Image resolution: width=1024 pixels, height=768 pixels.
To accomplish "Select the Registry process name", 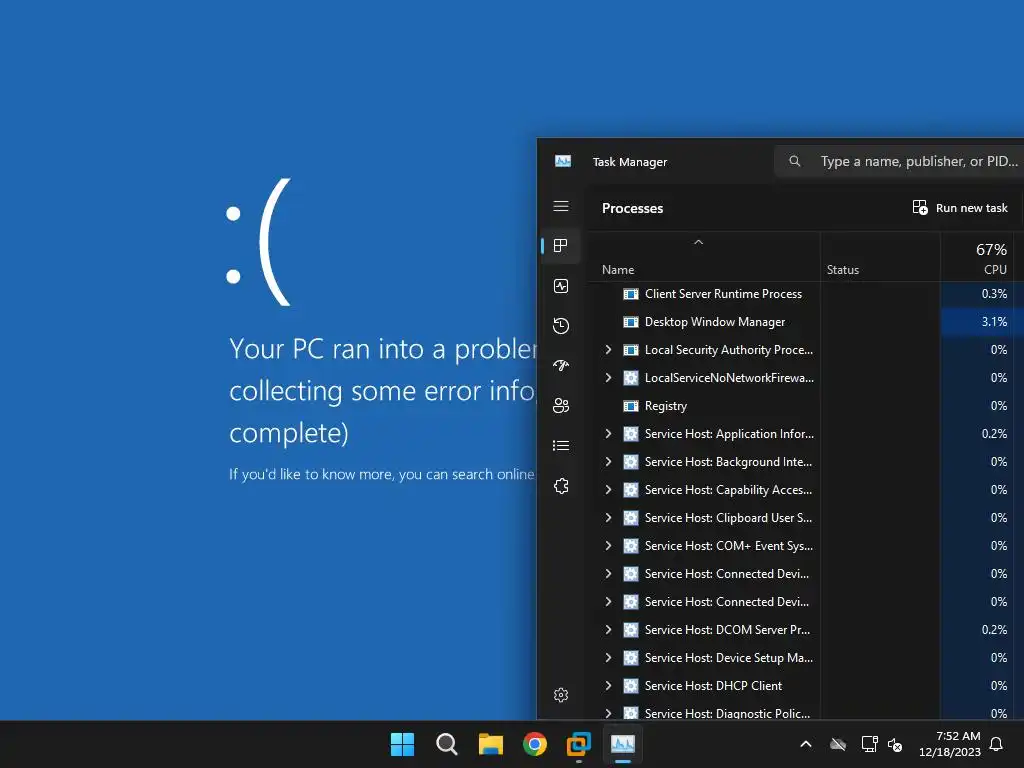I will 665,406.
